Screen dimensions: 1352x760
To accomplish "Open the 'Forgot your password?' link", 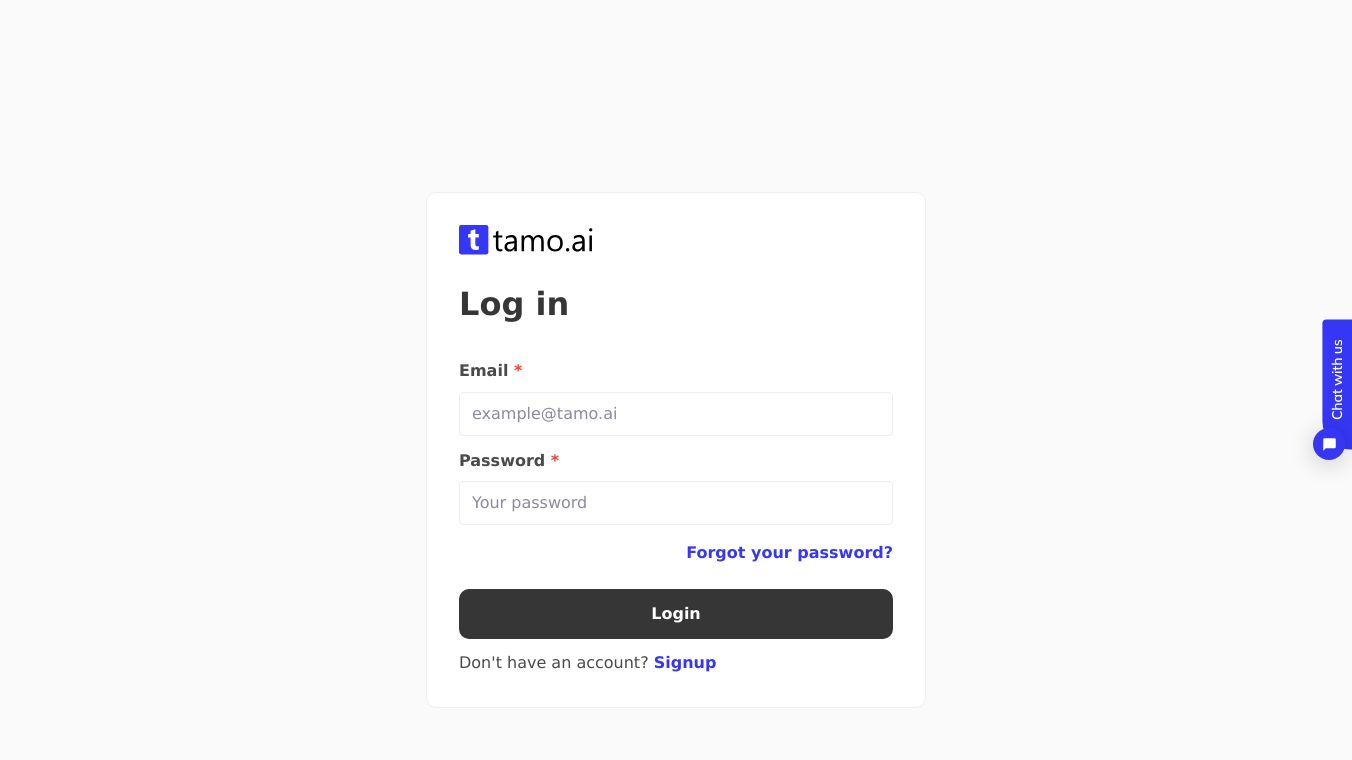I will pyautogui.click(x=789, y=553).
